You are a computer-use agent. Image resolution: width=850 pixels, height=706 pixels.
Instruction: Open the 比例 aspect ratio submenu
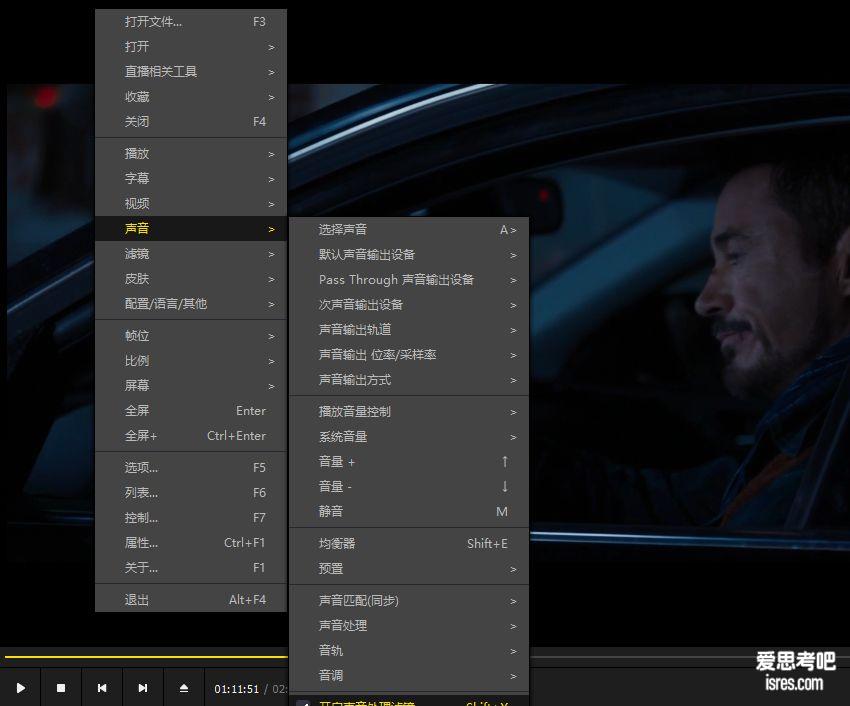tap(191, 361)
